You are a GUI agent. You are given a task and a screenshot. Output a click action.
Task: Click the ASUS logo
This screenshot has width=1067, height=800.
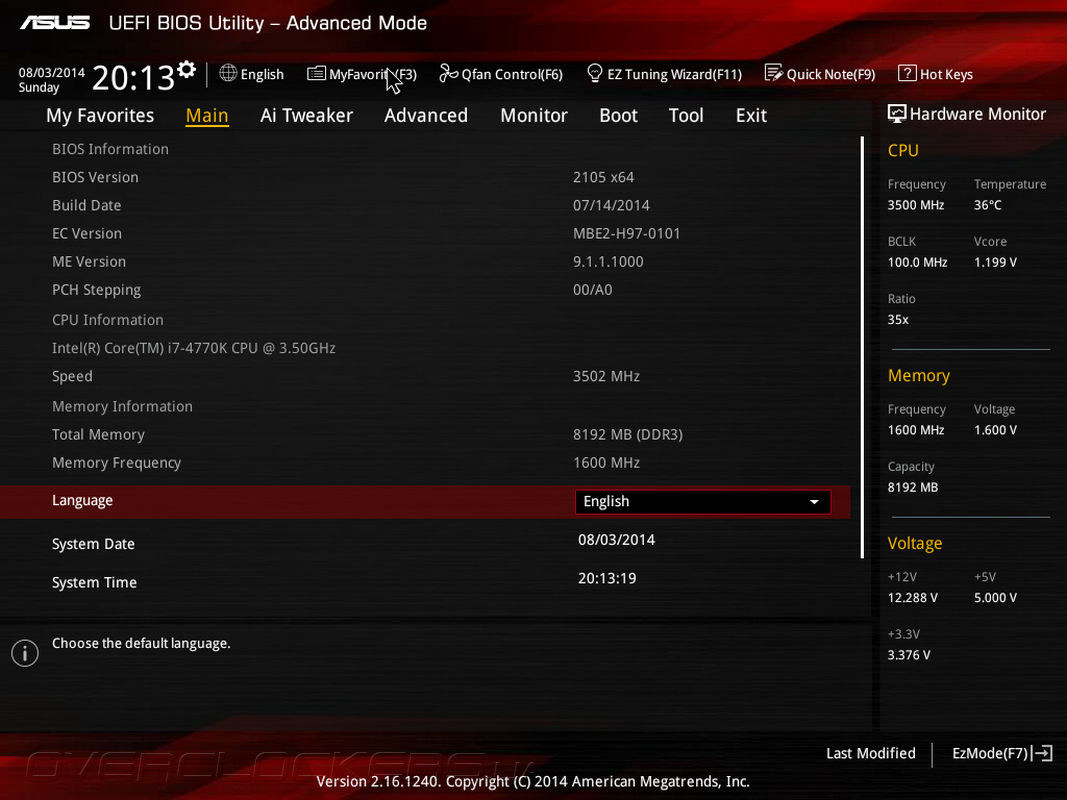point(54,23)
